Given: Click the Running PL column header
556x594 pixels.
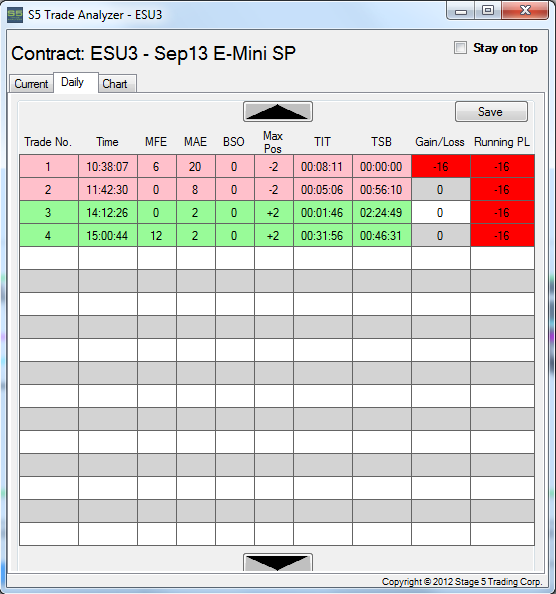Looking at the screenshot, I should pos(502,142).
